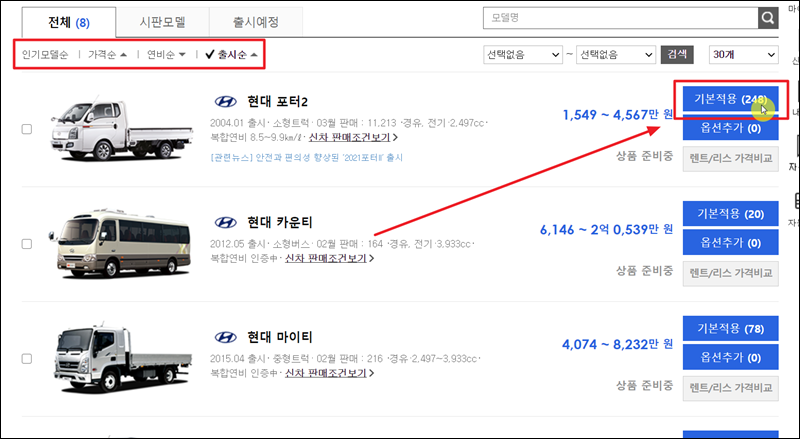
Task: Open 신차 판매조건보기 link for 포터2
Action: (x=349, y=137)
